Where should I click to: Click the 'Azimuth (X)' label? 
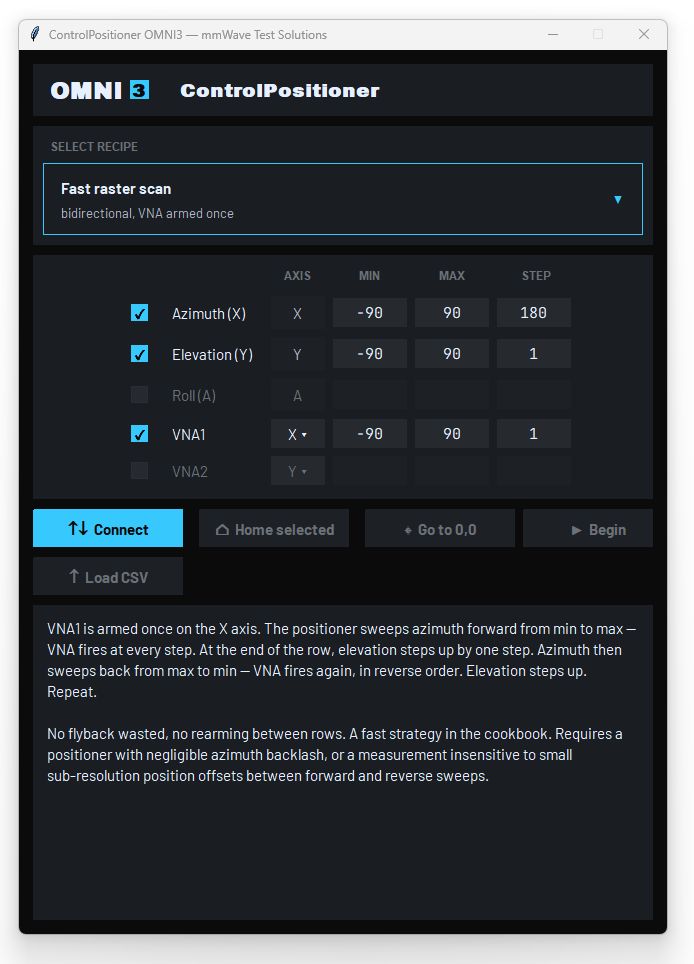click(x=209, y=314)
